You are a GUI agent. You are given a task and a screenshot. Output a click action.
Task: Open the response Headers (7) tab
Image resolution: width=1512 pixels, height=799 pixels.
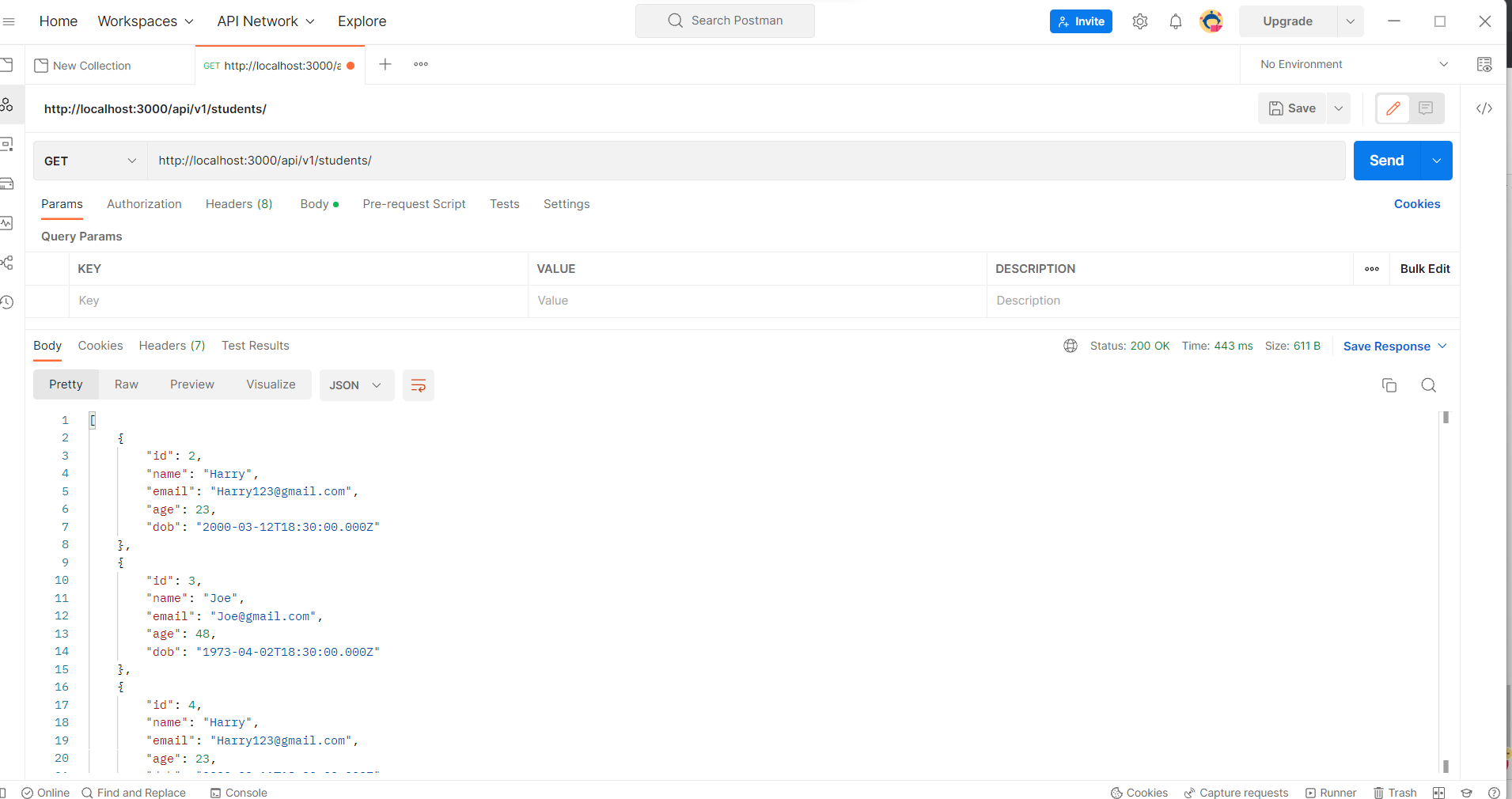coord(172,346)
